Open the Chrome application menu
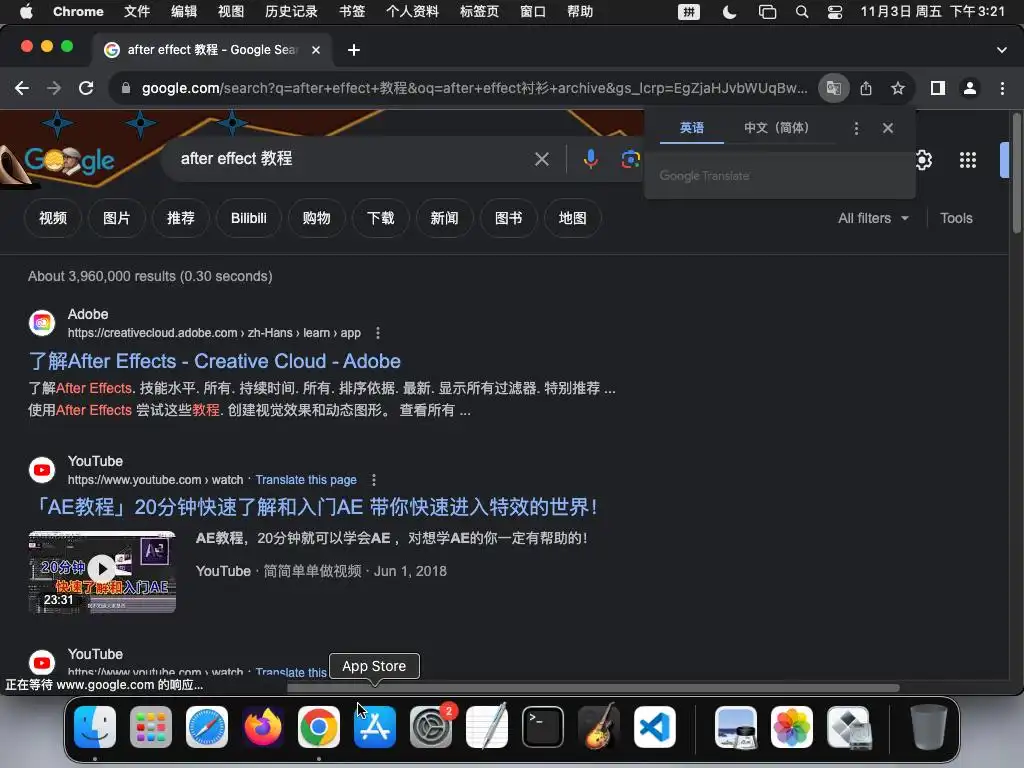Image resolution: width=1024 pixels, height=768 pixels. [78, 12]
